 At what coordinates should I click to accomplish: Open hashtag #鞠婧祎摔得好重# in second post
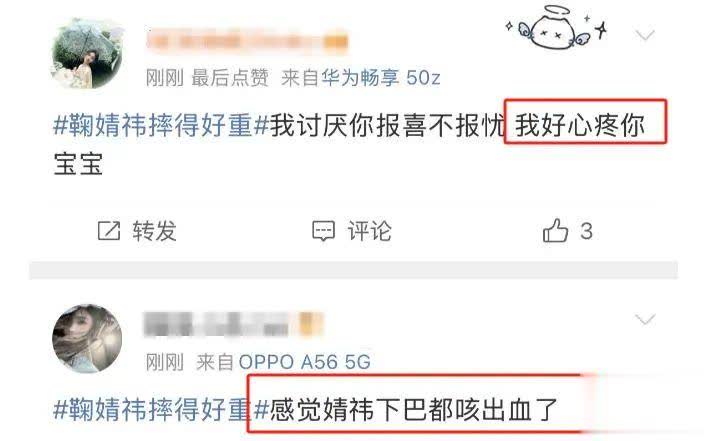pos(161,409)
